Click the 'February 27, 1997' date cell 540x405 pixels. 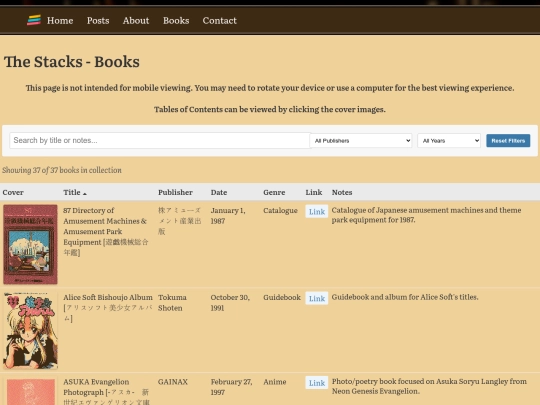coord(231,387)
